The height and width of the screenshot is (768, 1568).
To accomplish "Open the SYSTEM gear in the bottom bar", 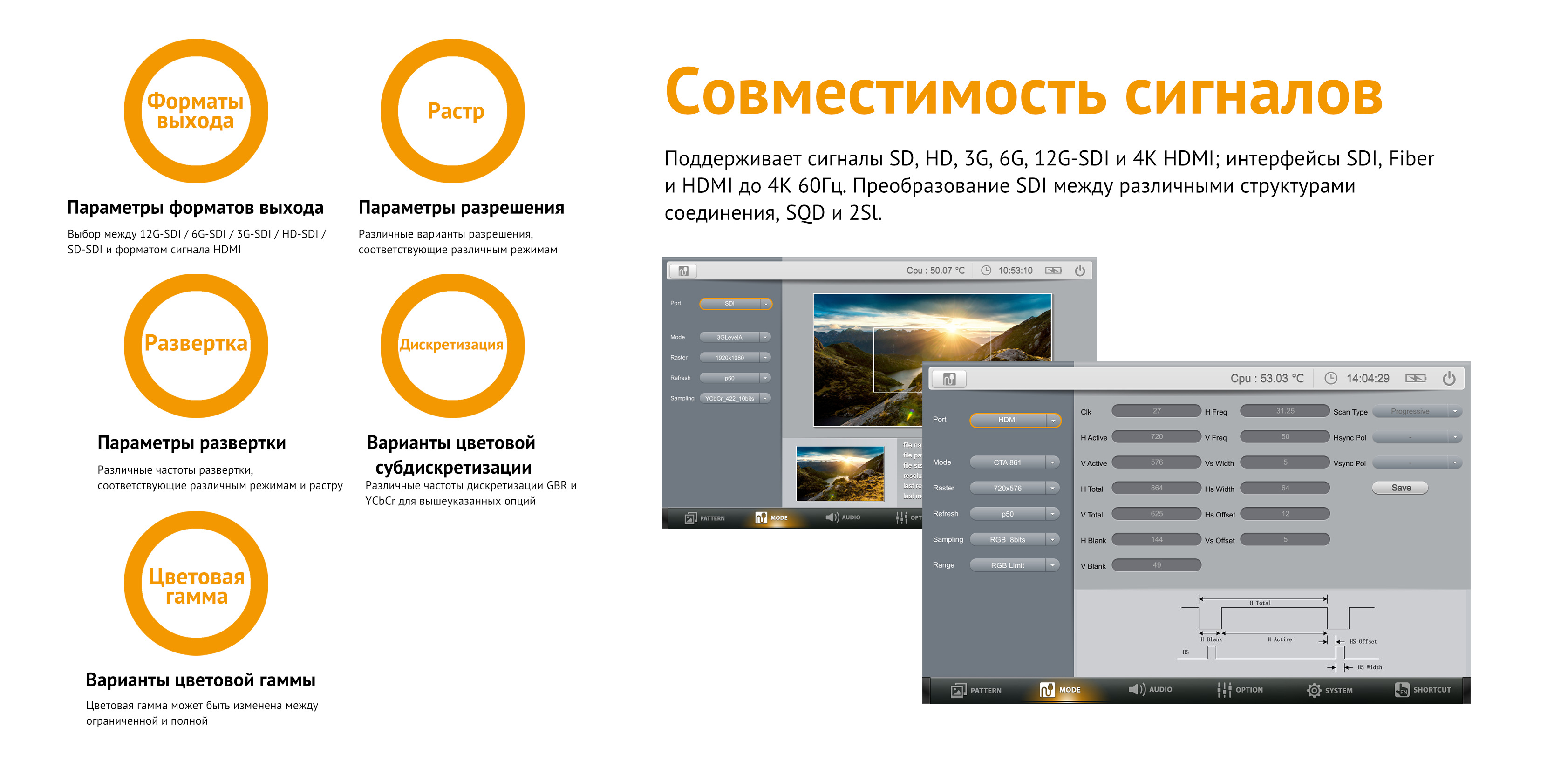I will 1314,690.
